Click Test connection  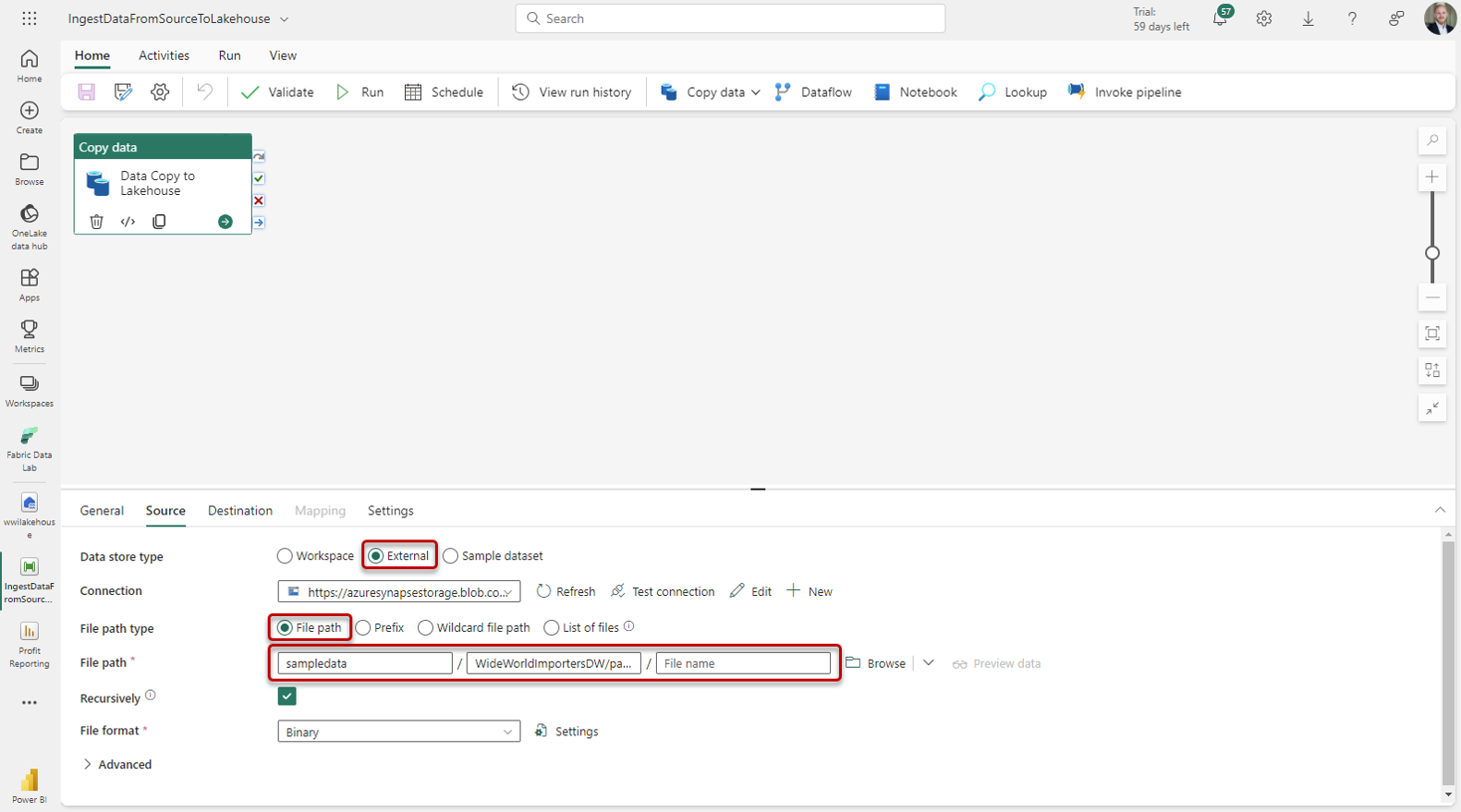[x=663, y=591]
